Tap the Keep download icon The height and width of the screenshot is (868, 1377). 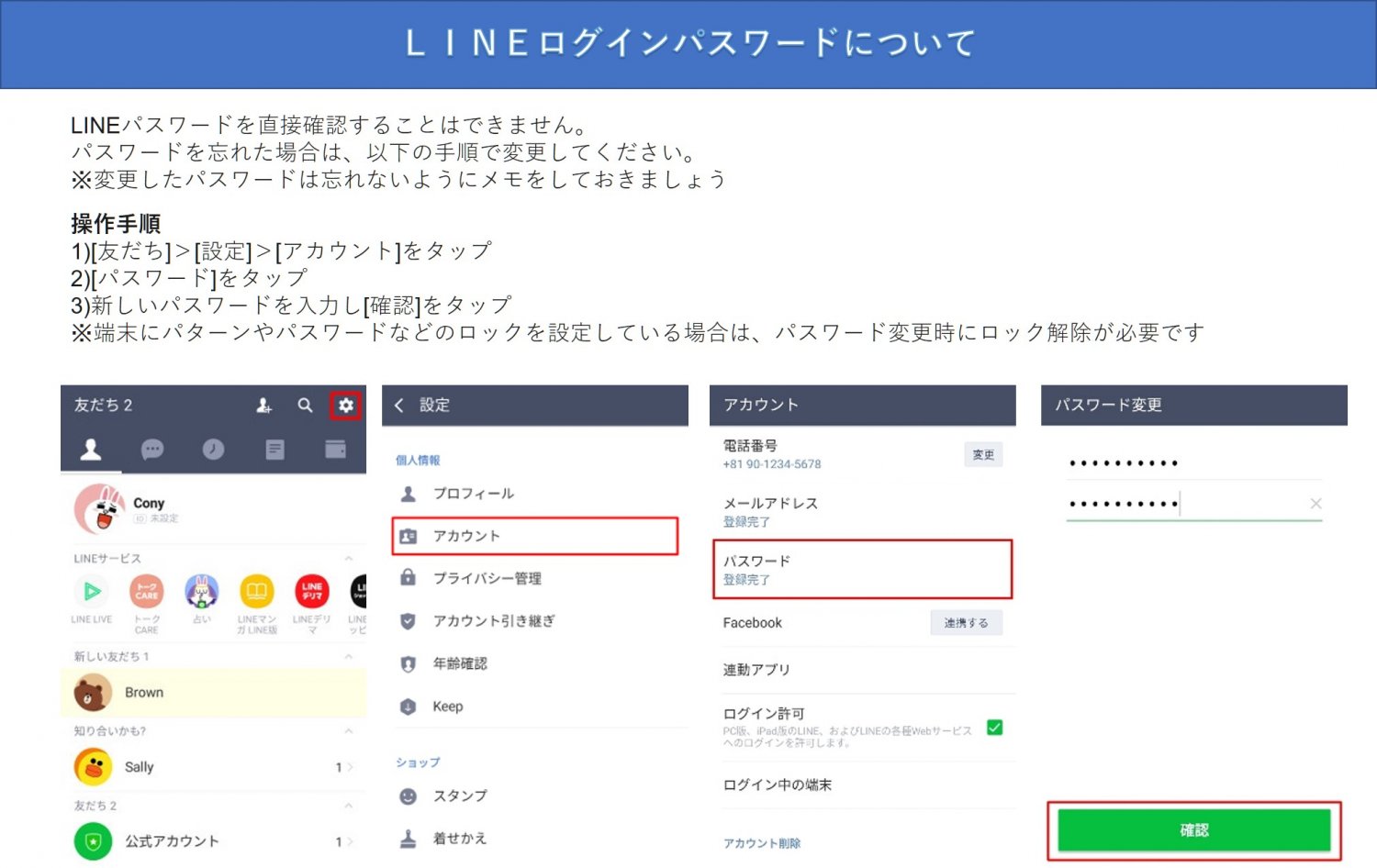(409, 707)
